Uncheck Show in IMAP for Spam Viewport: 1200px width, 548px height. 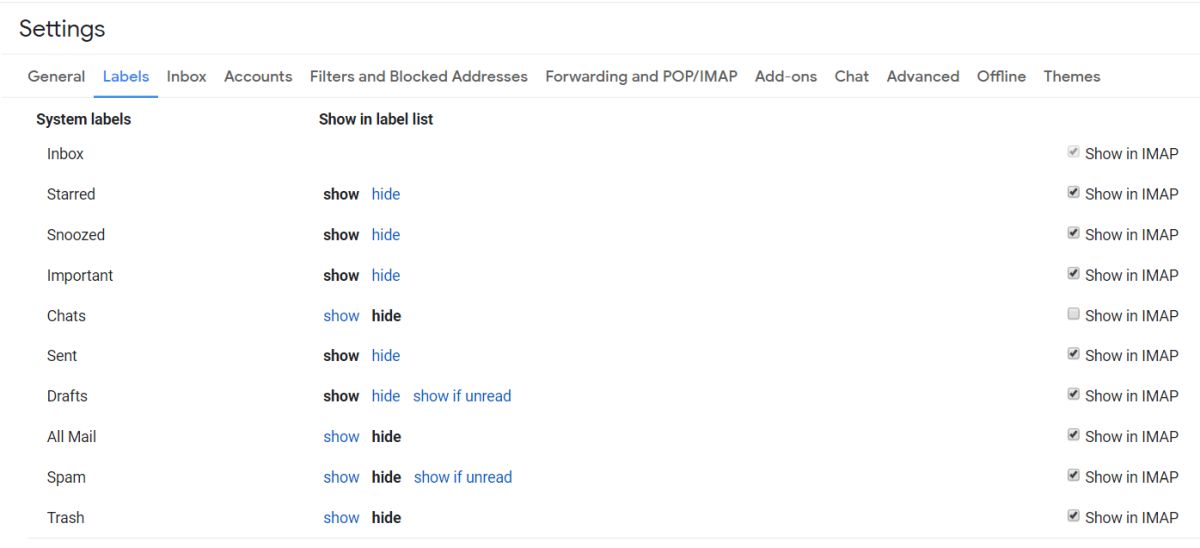pos(1074,476)
